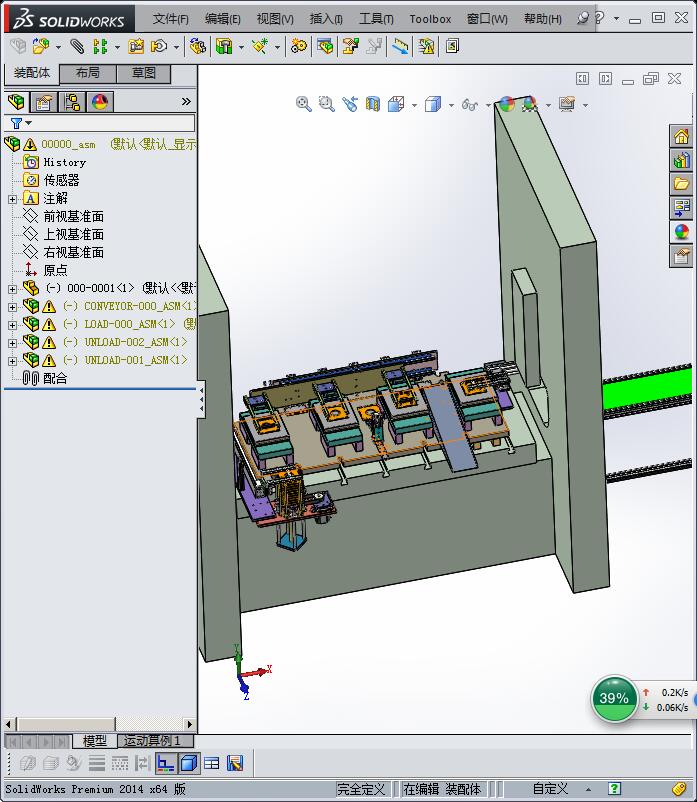Select the 原点 origin item
Image resolution: width=697 pixels, height=802 pixels.
point(55,270)
